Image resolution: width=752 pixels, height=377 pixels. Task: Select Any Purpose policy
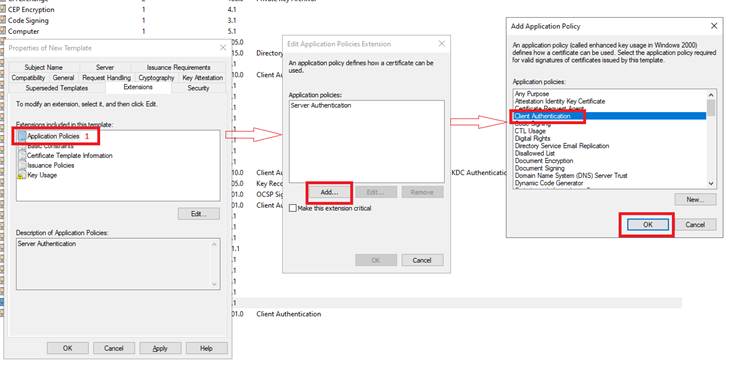(532, 94)
